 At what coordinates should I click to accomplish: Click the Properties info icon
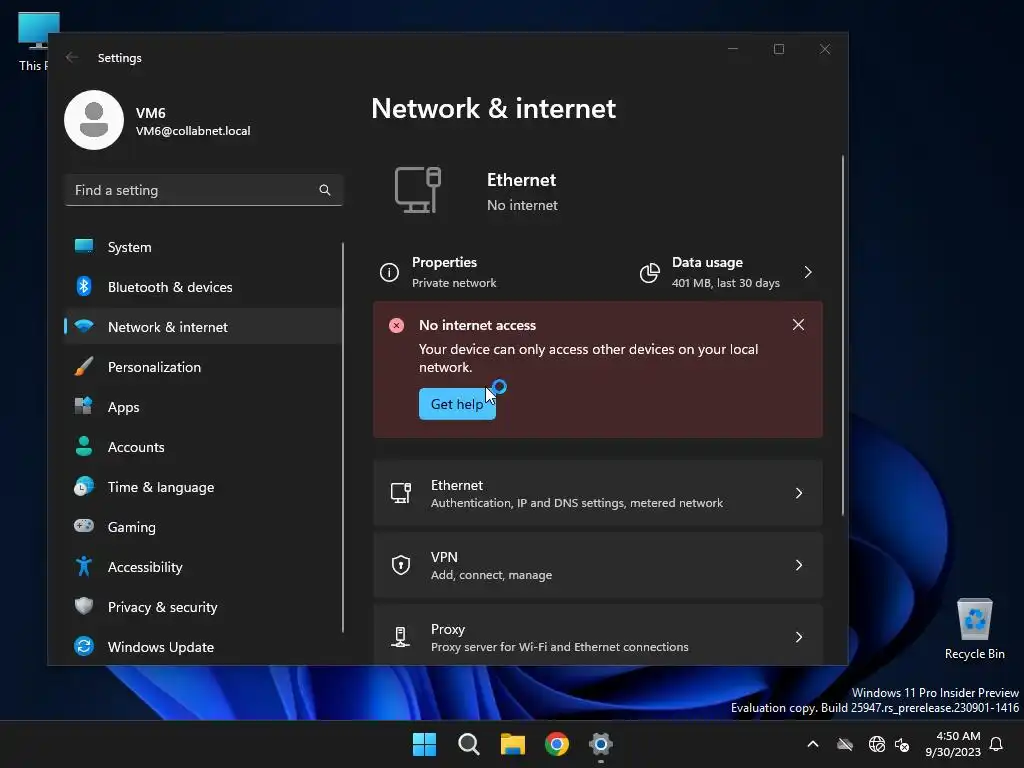tap(389, 272)
